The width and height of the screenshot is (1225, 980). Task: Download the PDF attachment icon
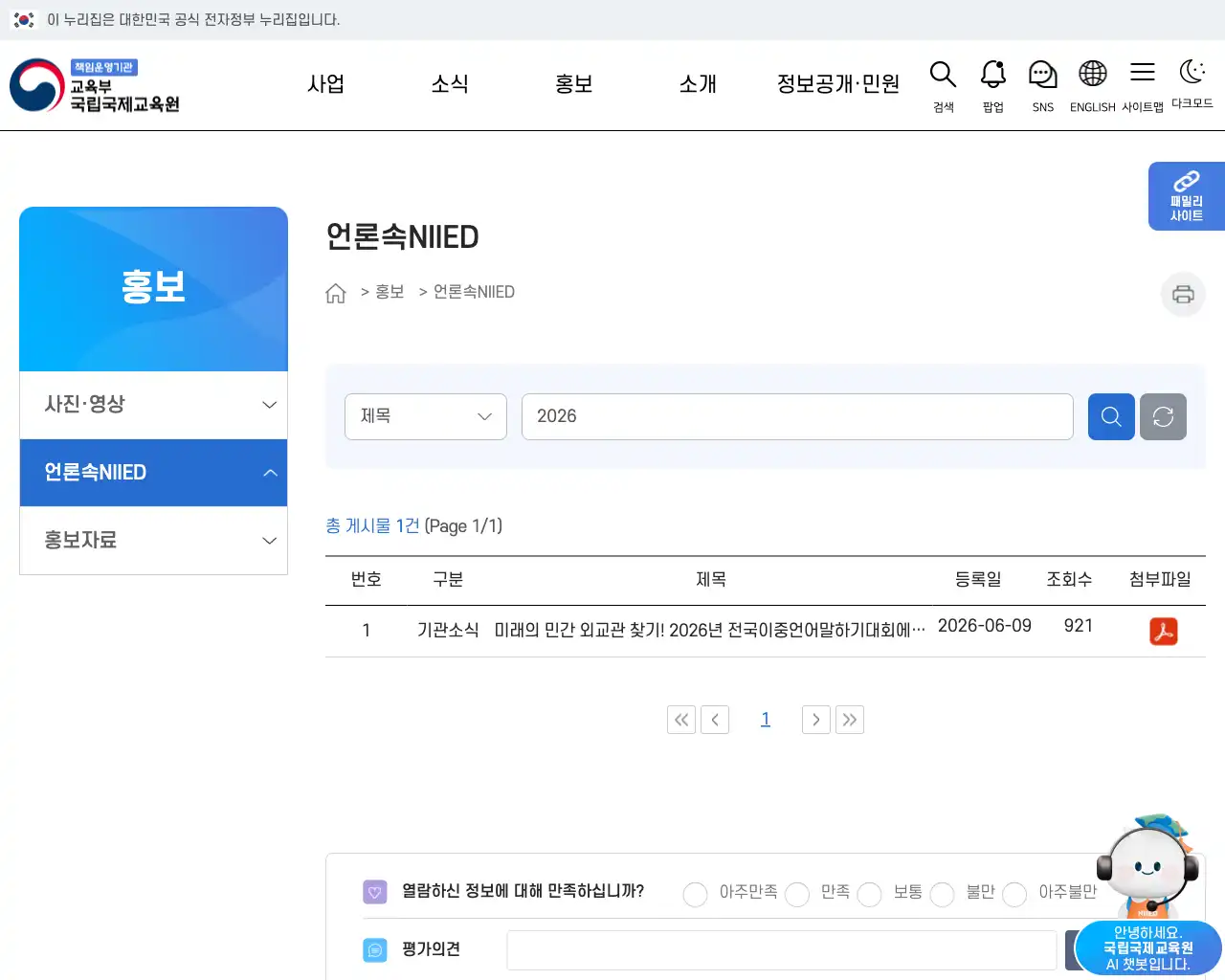coord(1164,632)
